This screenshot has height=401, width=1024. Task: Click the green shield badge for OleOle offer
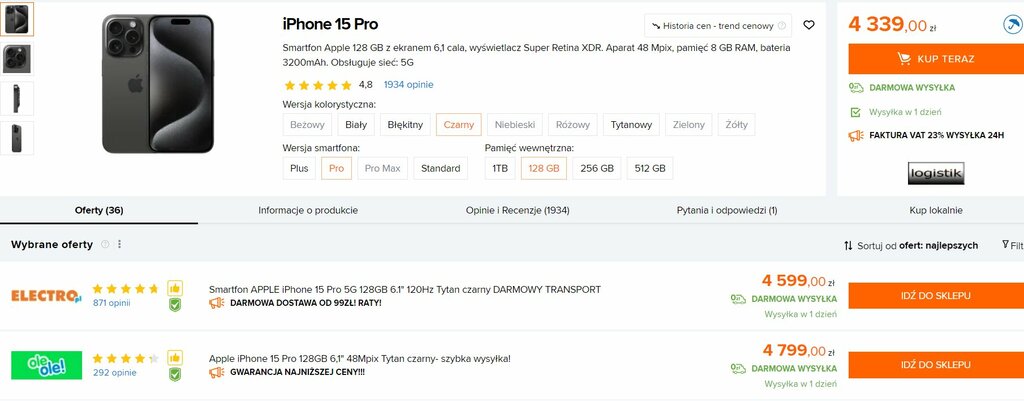(175, 374)
